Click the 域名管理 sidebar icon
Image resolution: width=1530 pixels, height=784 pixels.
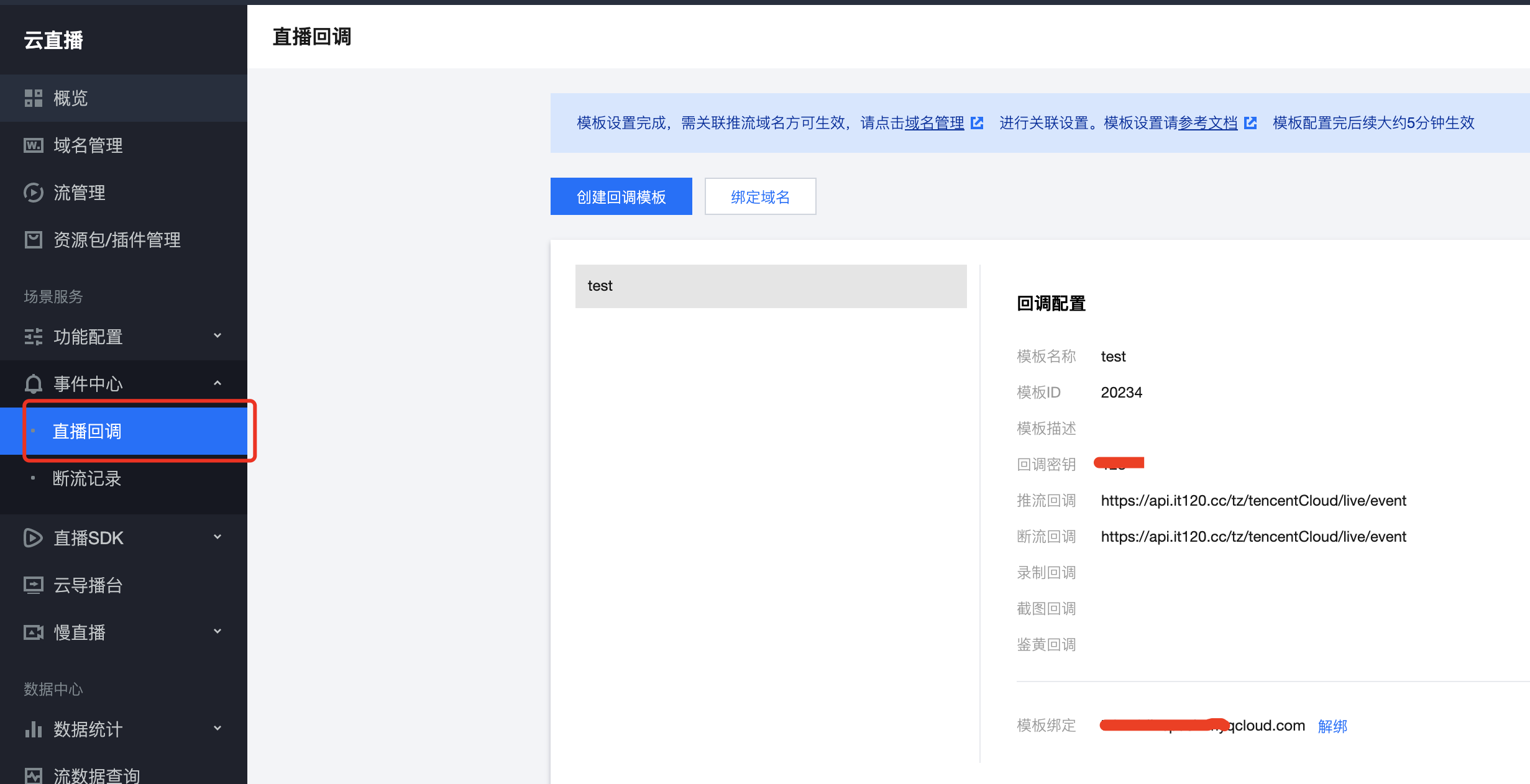pyautogui.click(x=33, y=145)
